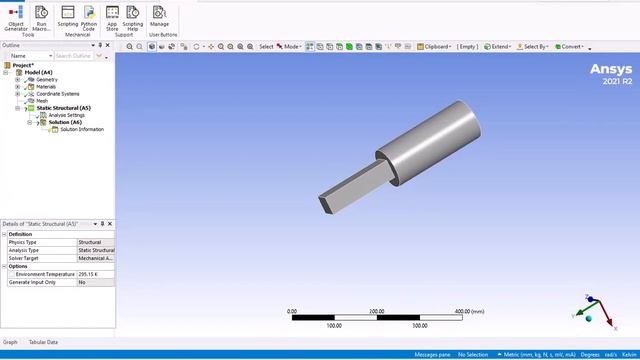Open the Outline panel options arrow
This screenshot has width=640, height=360.
93,45
